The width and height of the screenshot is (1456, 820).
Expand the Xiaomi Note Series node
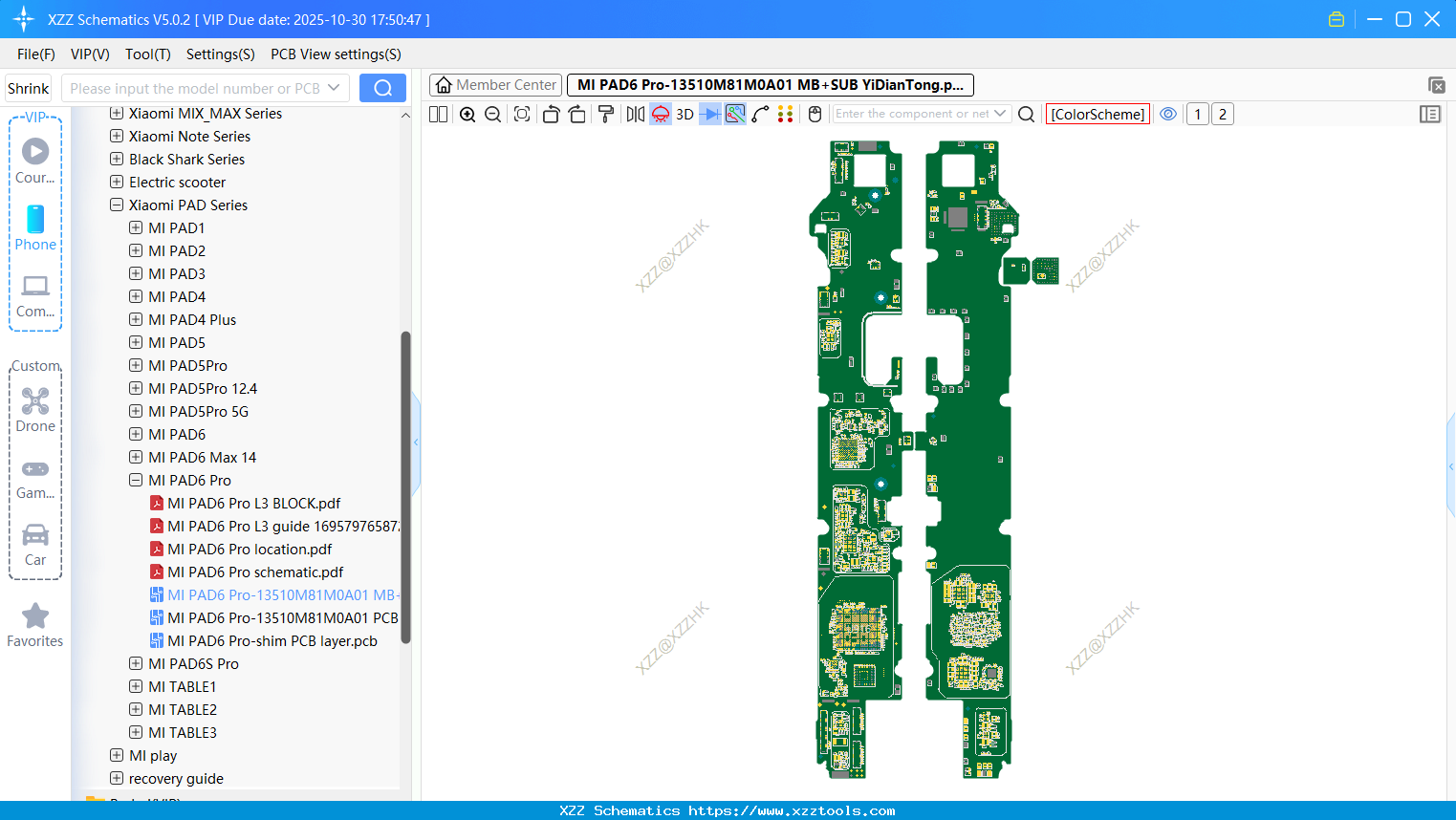pyautogui.click(x=117, y=137)
